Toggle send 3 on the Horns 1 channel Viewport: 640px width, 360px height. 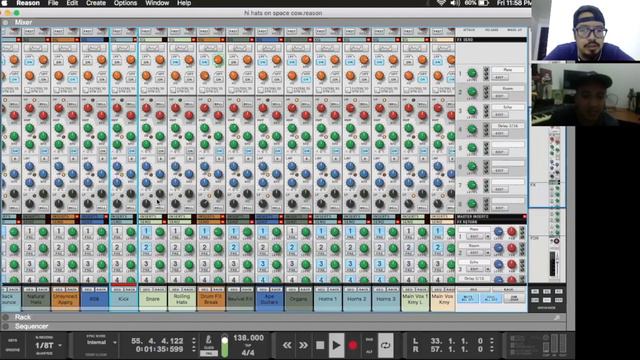click(321, 264)
